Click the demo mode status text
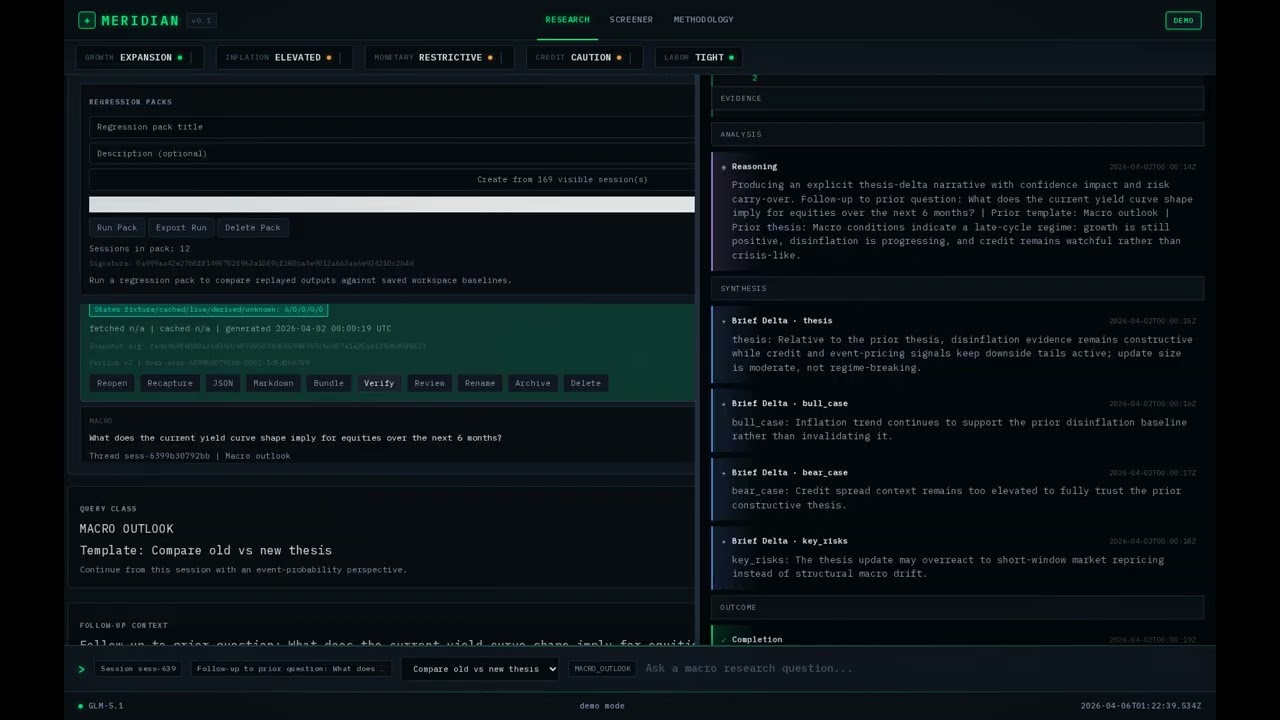This screenshot has height=720, width=1280. [x=602, y=706]
